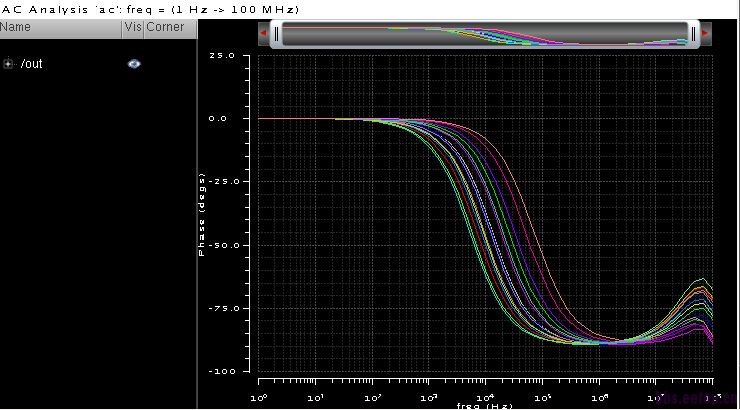Toggle visibility eye for /out signal
Screen dimensions: 740x410
point(134,64)
